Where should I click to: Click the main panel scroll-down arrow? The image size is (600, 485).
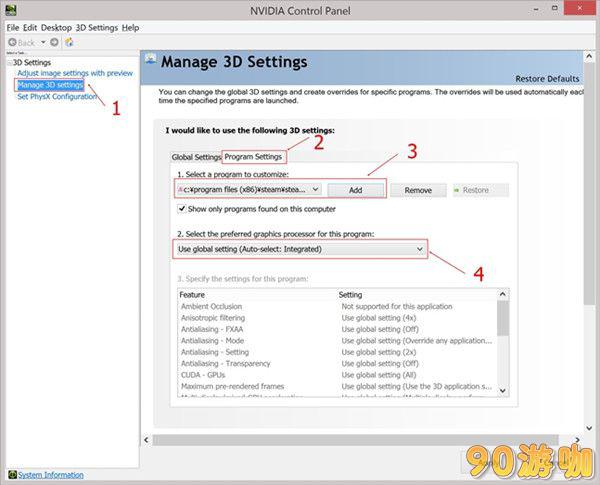click(x=589, y=428)
